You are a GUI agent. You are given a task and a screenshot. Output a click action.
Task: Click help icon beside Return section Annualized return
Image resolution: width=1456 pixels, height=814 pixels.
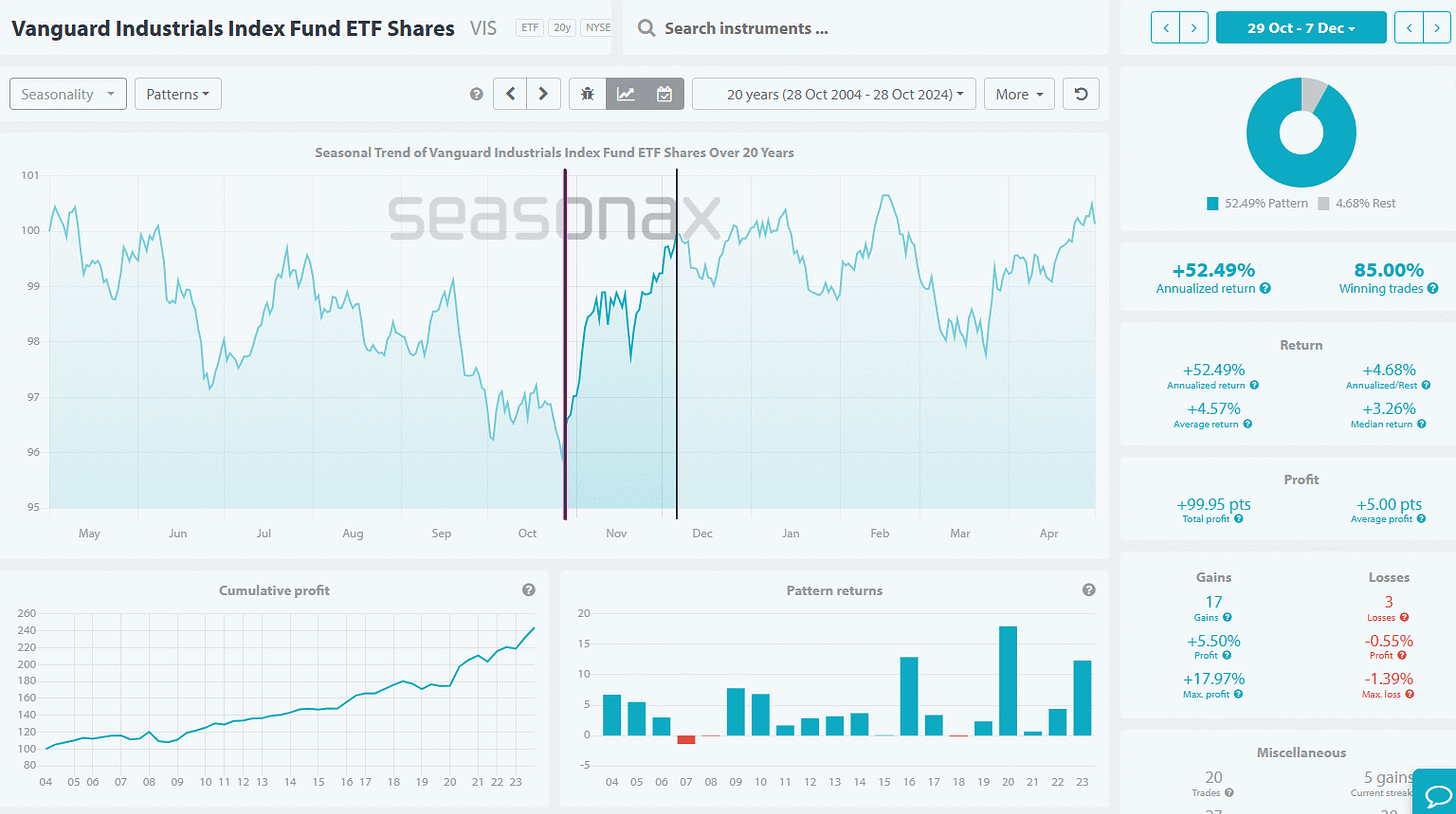coord(1254,385)
